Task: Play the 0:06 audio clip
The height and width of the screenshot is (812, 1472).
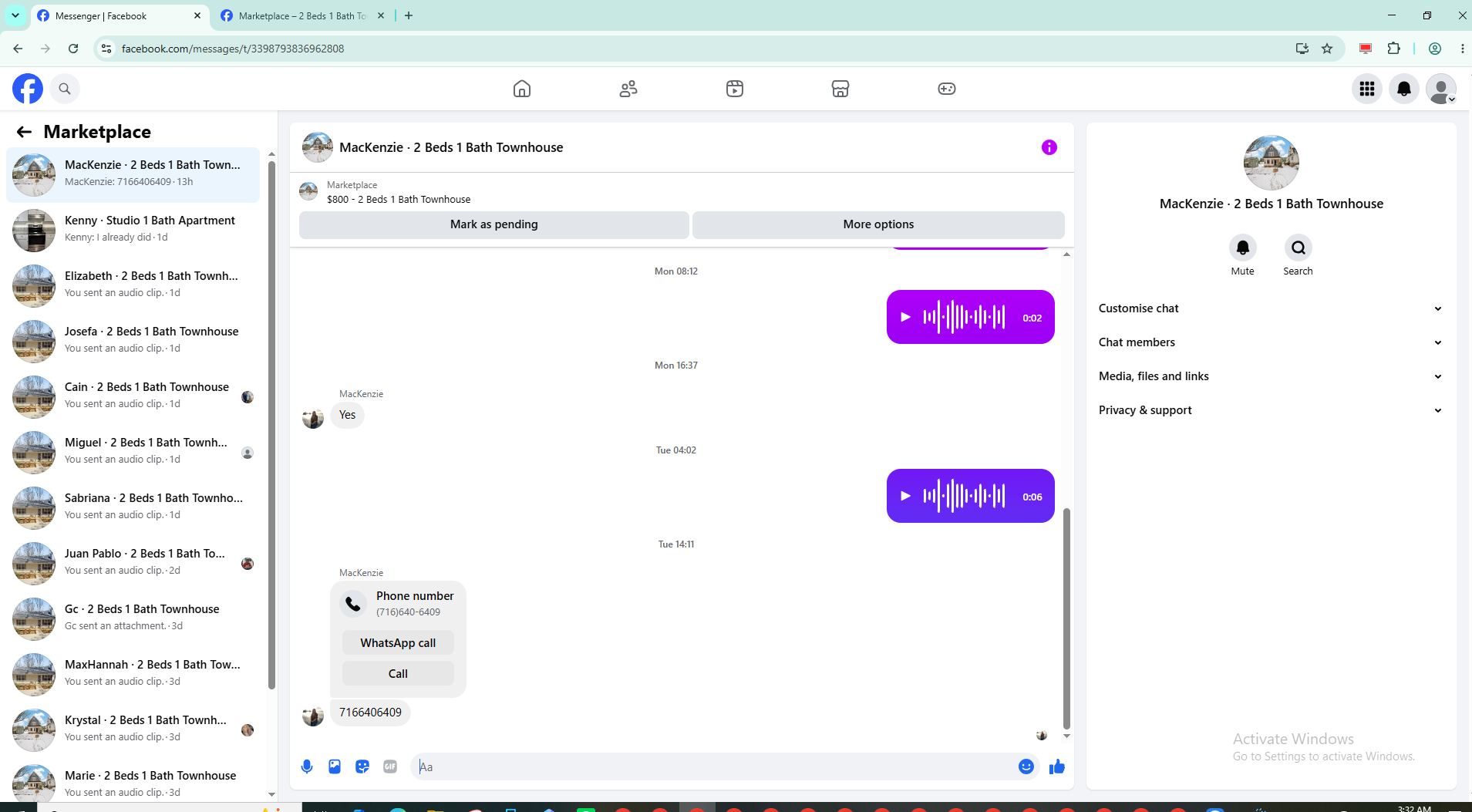Action: tap(906, 496)
